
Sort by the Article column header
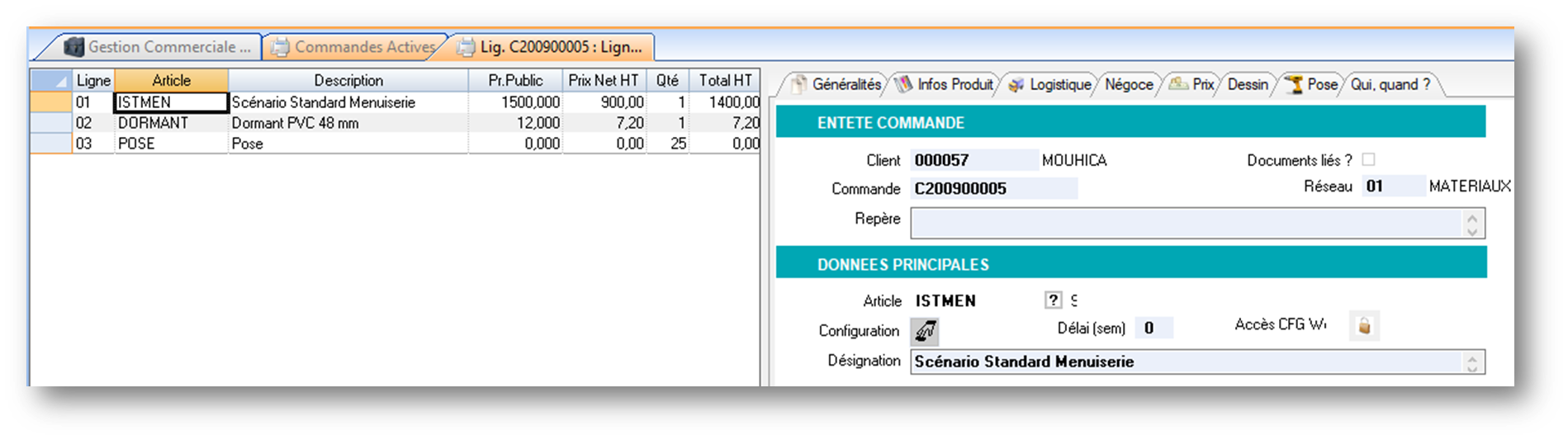171,80
